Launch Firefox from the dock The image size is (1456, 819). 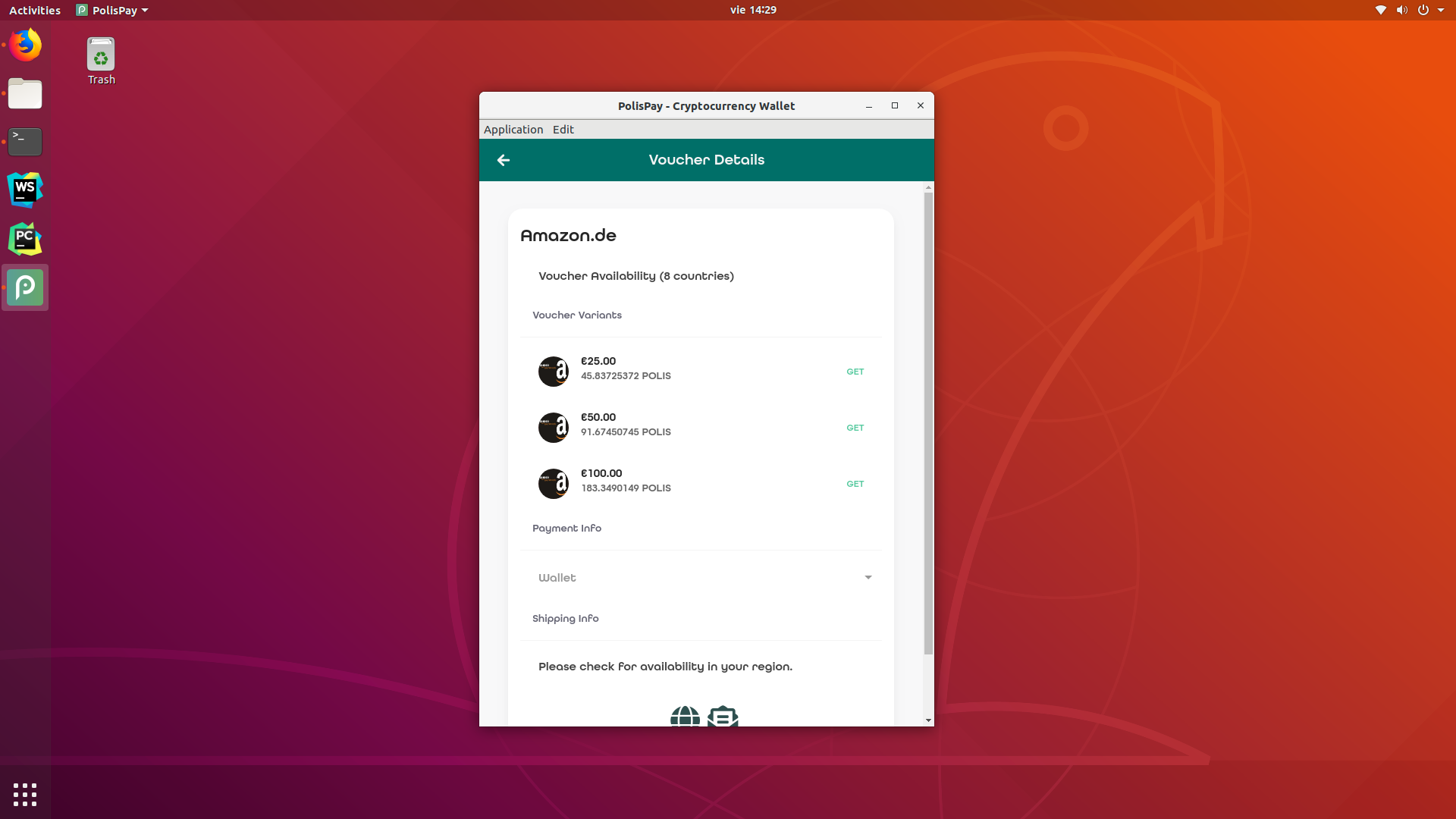tap(25, 45)
